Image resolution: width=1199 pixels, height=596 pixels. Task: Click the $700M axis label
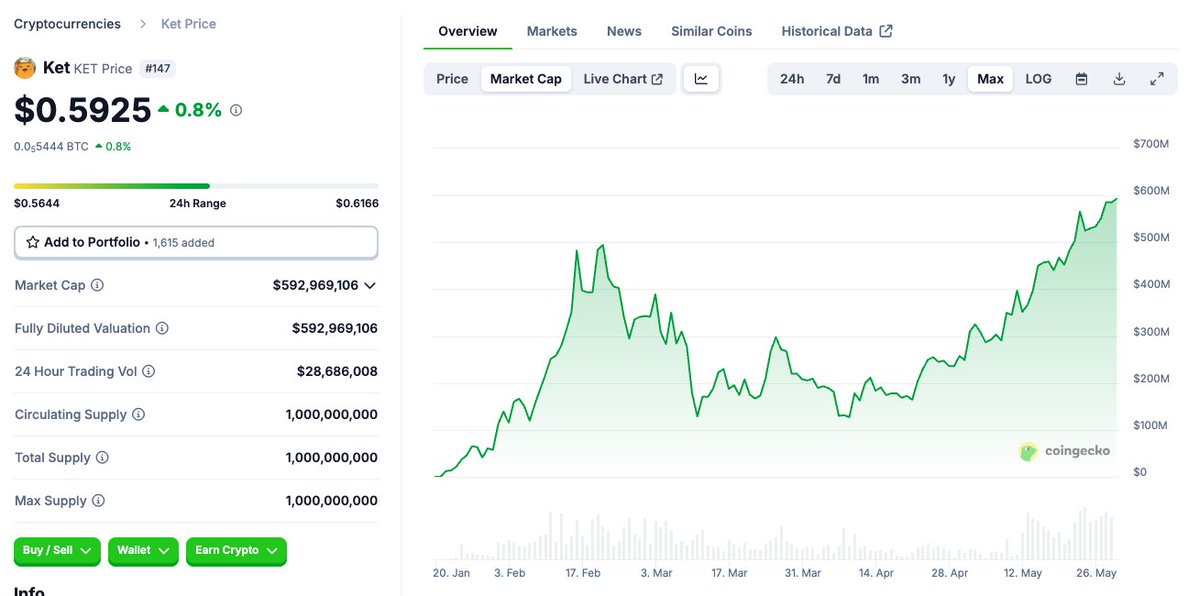coord(1151,144)
